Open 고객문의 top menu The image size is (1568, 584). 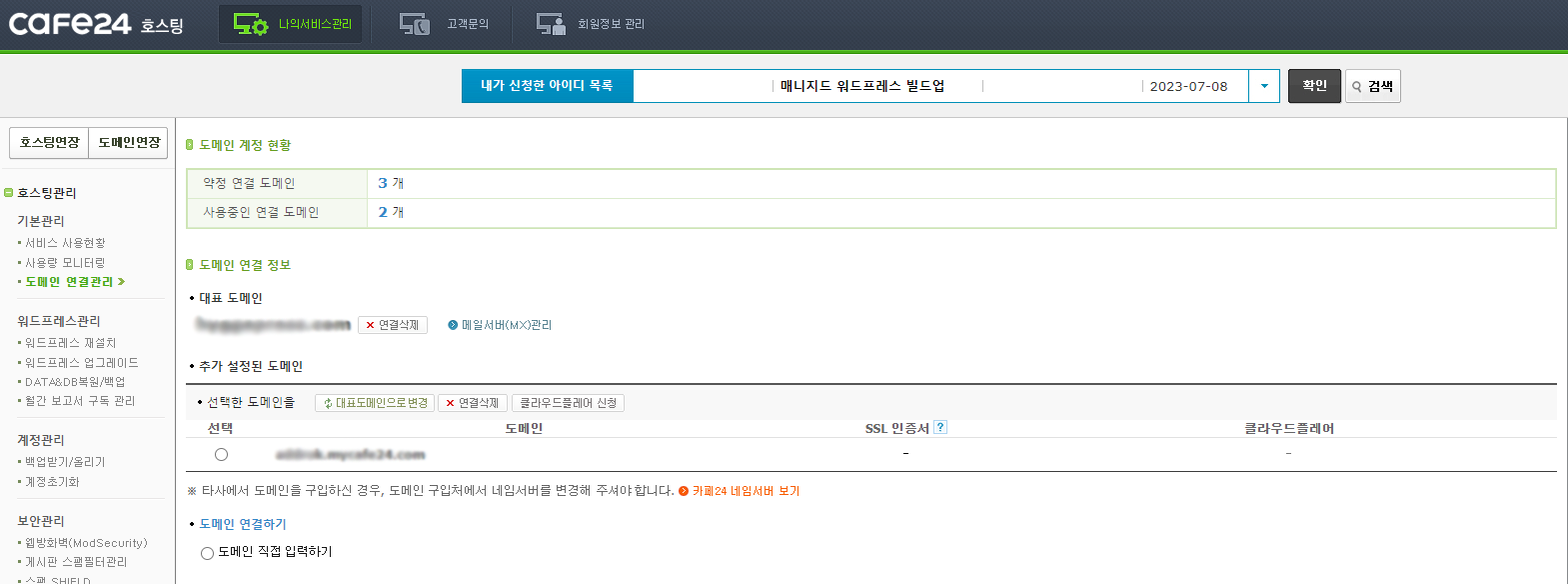(444, 24)
